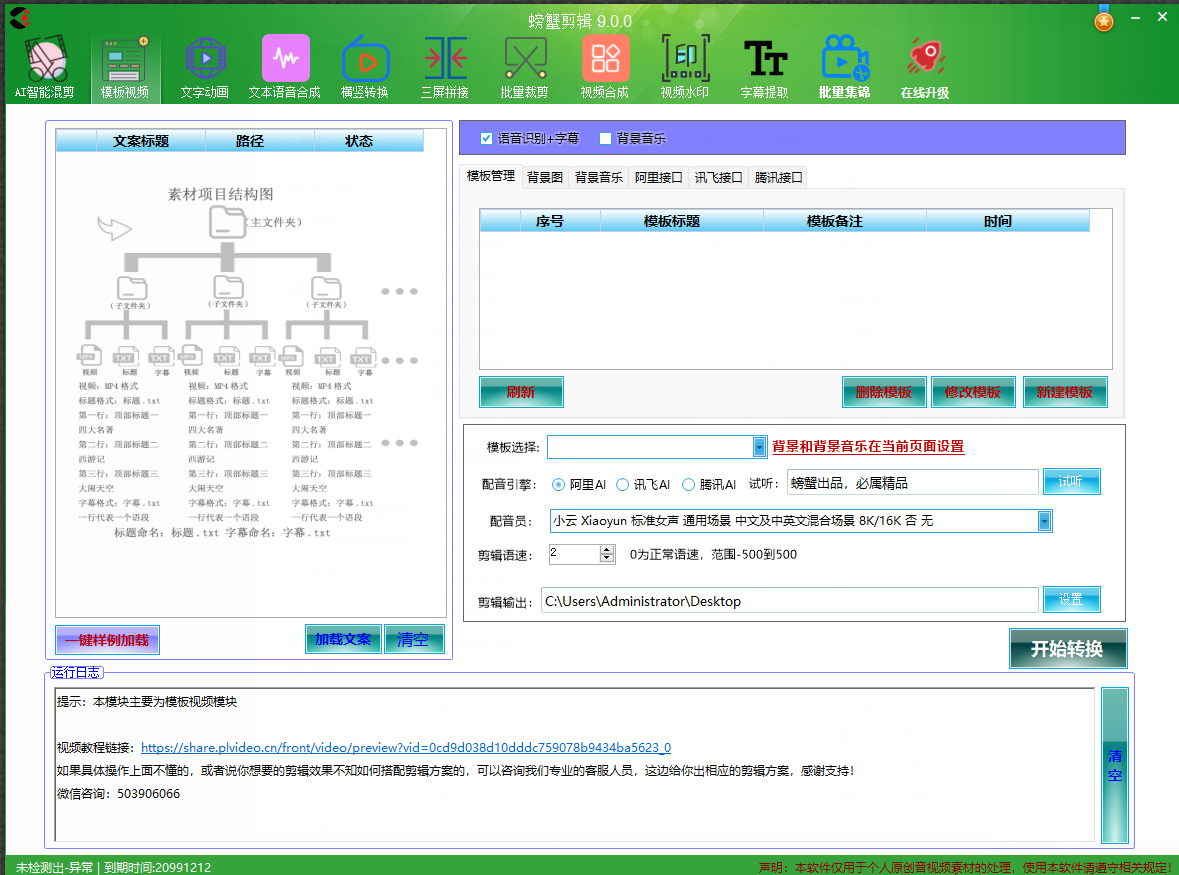Select the 文字动画 toolbar icon

pos(205,60)
